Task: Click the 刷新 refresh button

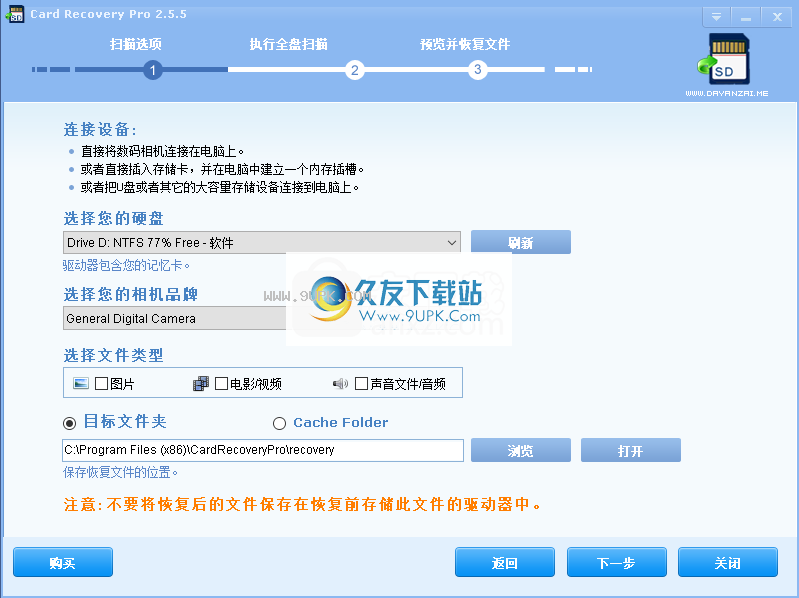Action: click(521, 242)
